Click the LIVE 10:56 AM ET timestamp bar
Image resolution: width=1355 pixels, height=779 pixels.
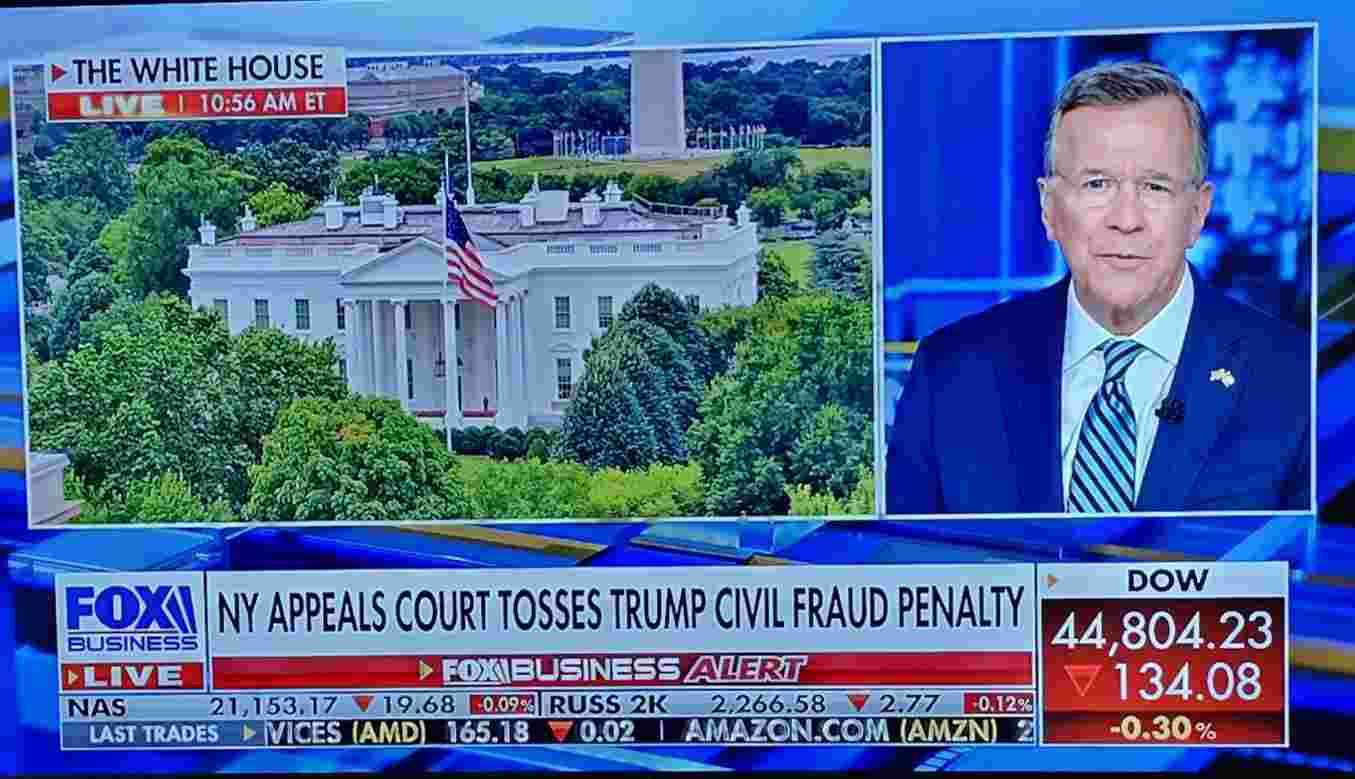pos(196,103)
